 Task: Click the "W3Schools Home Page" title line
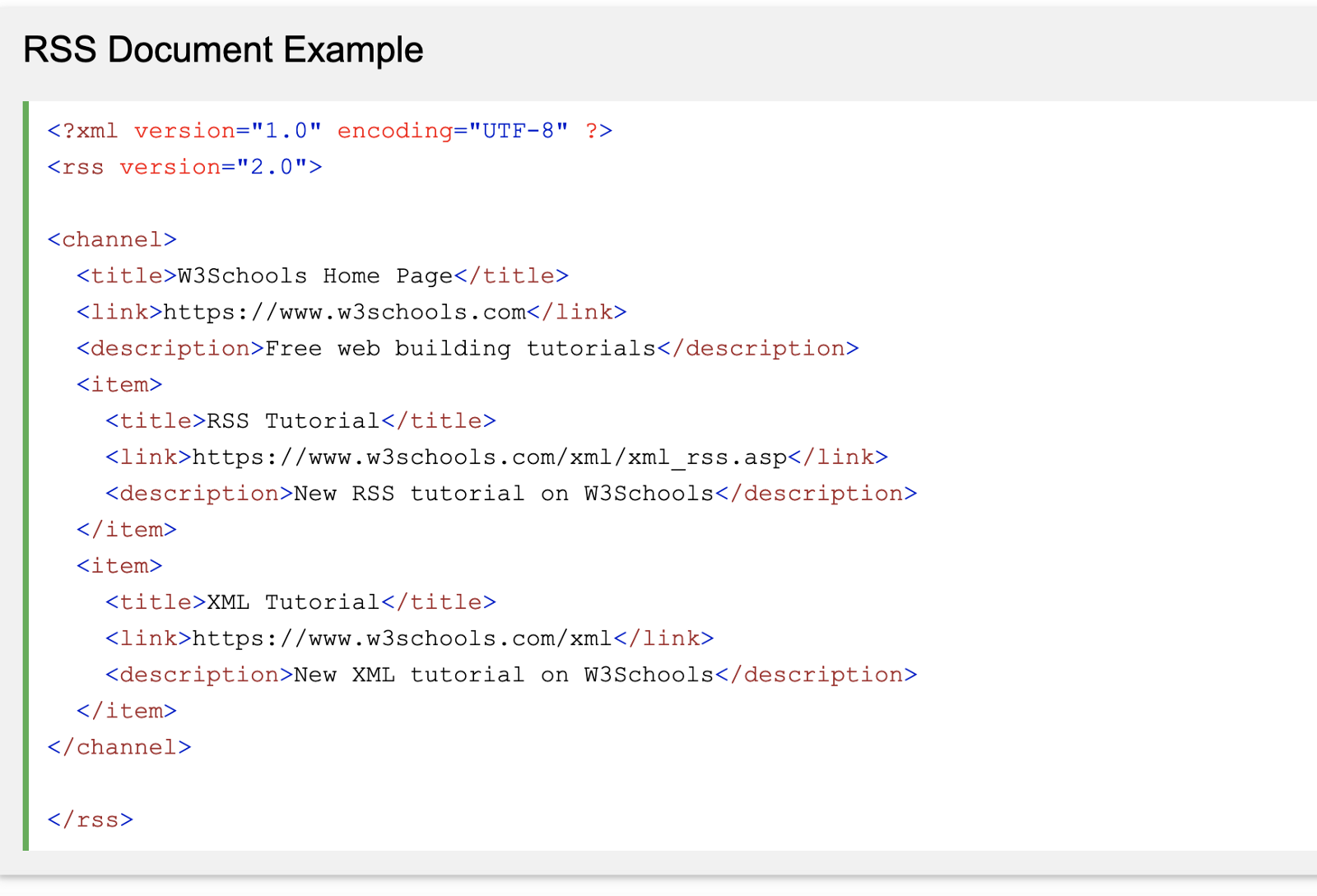pos(323,276)
